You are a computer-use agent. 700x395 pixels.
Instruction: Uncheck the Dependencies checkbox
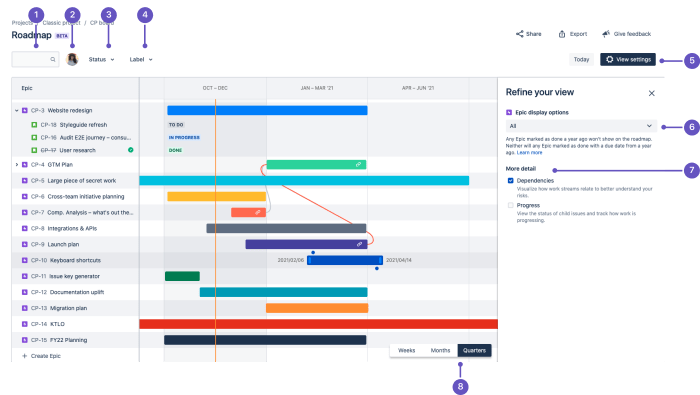point(510,181)
